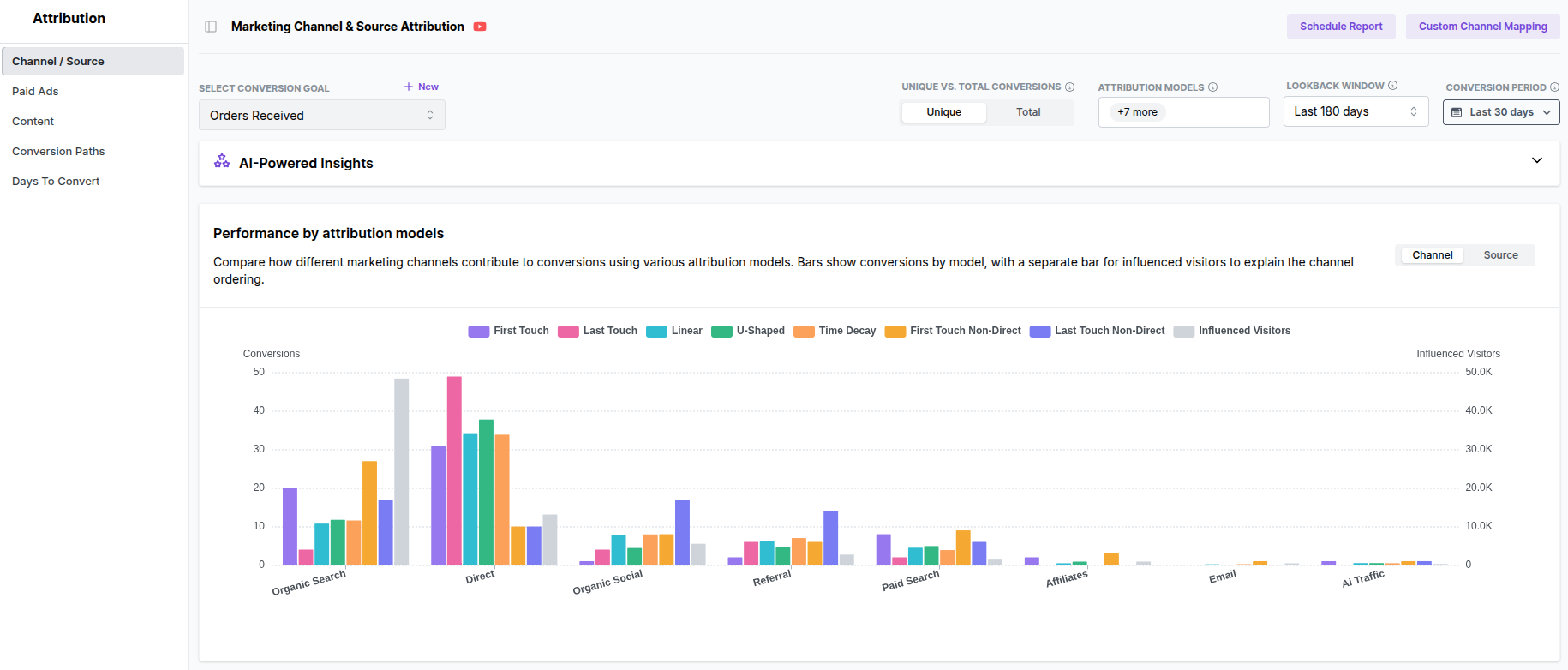Click the Last Touch Non-Direct legend swatch
This screenshot has height=670, width=1568.
point(1040,332)
